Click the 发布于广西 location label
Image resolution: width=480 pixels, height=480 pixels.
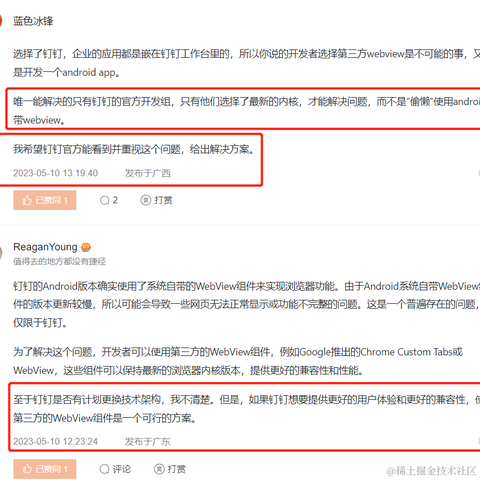click(148, 173)
